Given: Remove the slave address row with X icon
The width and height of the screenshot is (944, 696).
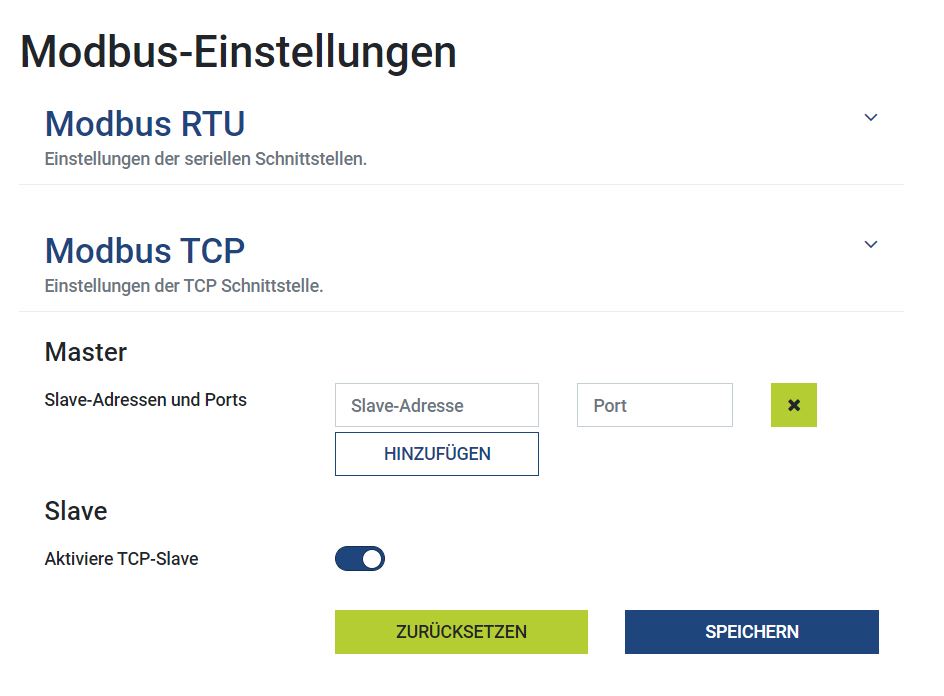Looking at the screenshot, I should tap(794, 405).
